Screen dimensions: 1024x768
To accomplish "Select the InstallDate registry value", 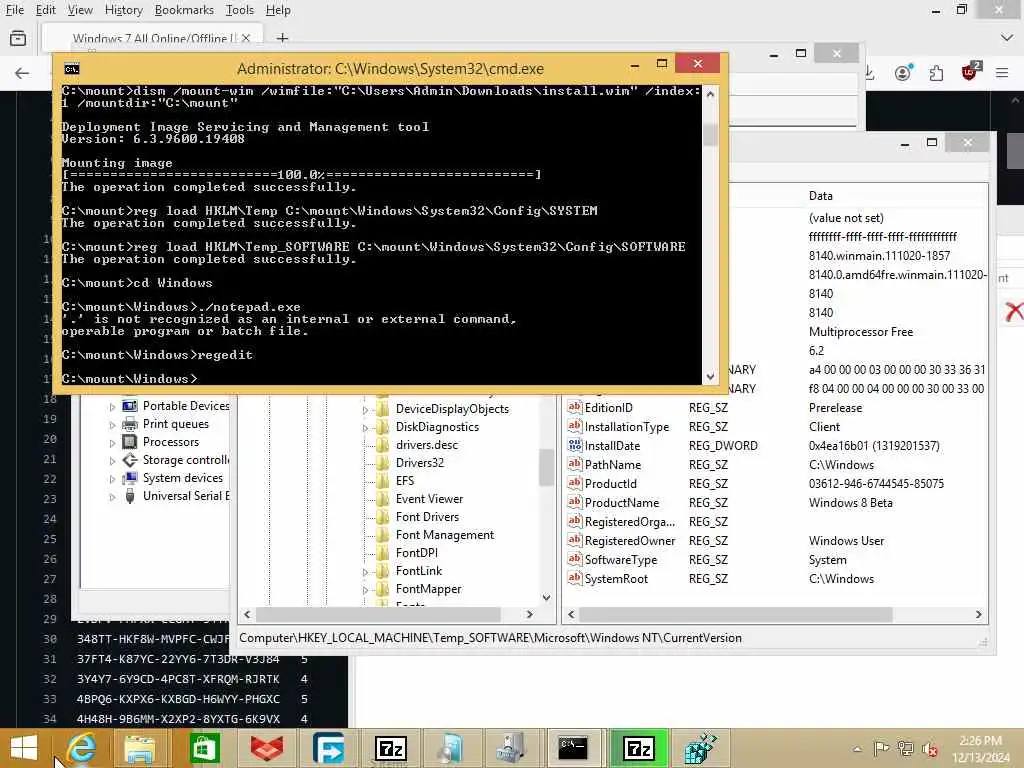I will tap(612, 445).
